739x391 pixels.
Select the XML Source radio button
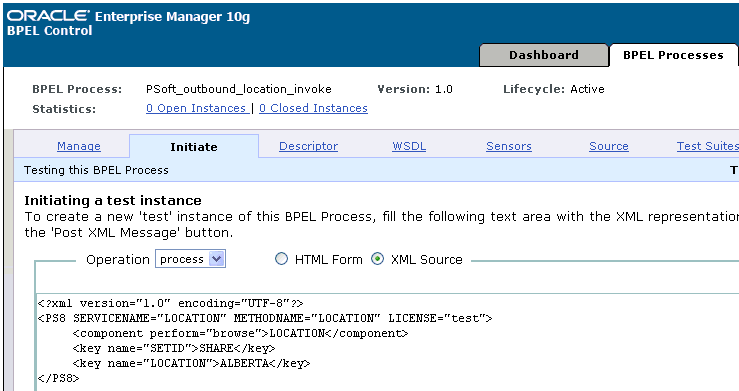[378, 259]
